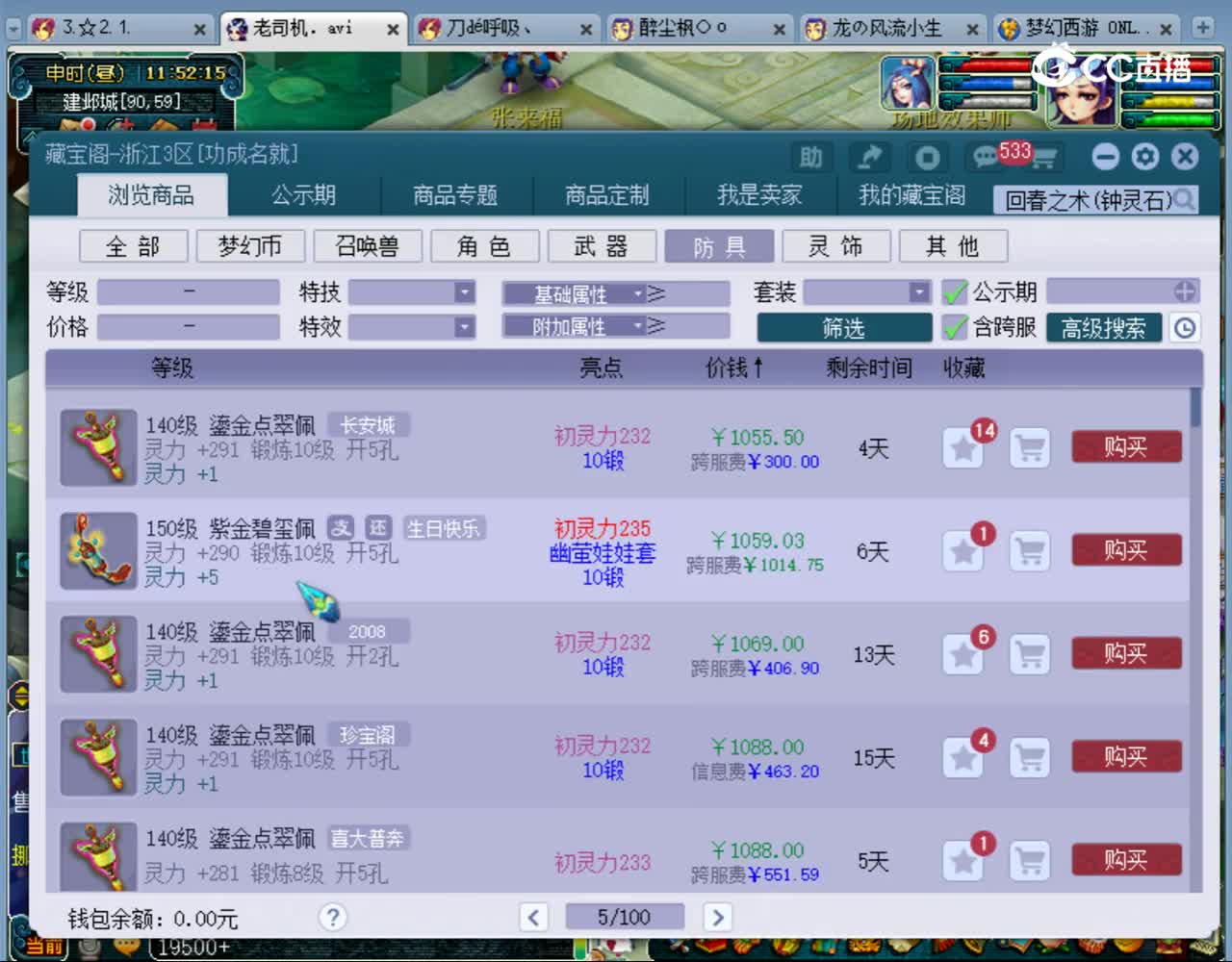Open the 助 help icon
This screenshot has width=1232, height=962.
coord(811,157)
